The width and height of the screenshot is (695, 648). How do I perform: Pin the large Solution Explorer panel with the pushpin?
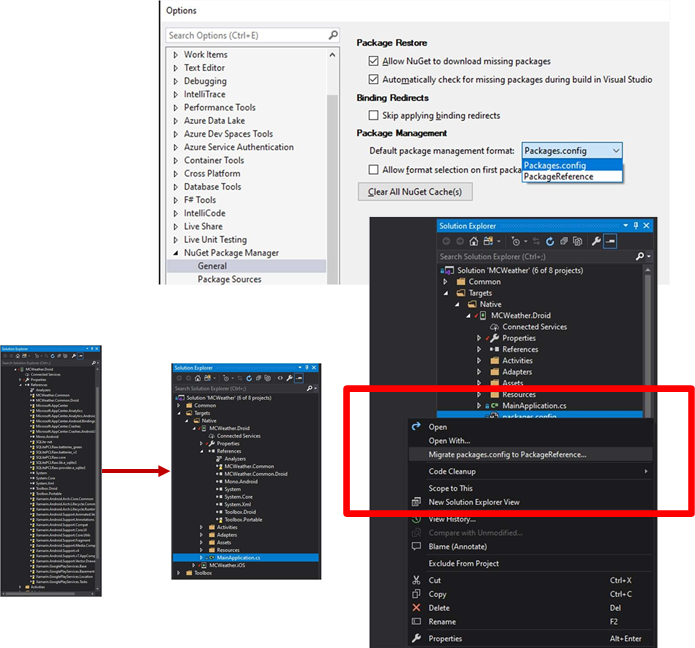pos(636,226)
